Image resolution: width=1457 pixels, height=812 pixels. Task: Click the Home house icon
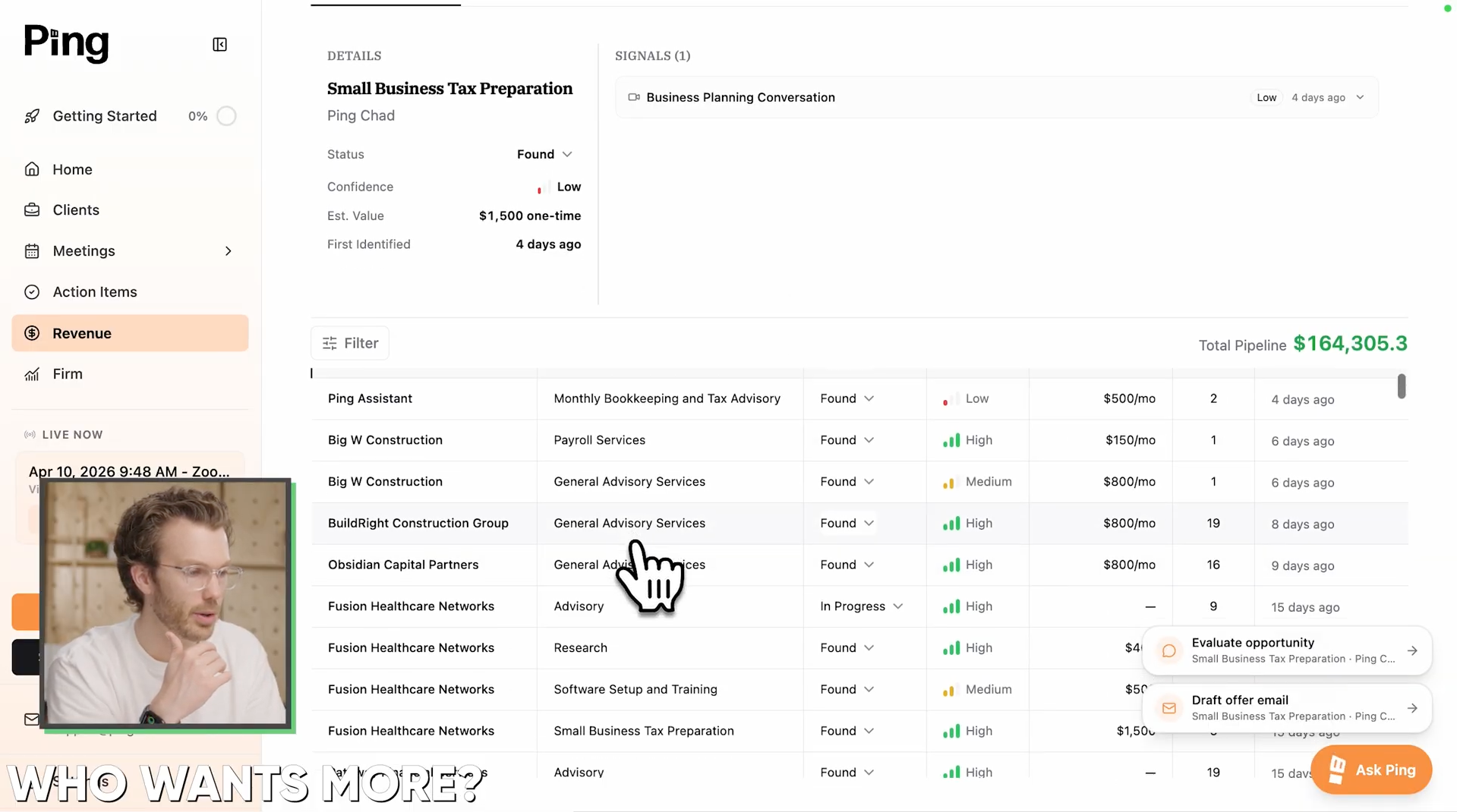[32, 169]
